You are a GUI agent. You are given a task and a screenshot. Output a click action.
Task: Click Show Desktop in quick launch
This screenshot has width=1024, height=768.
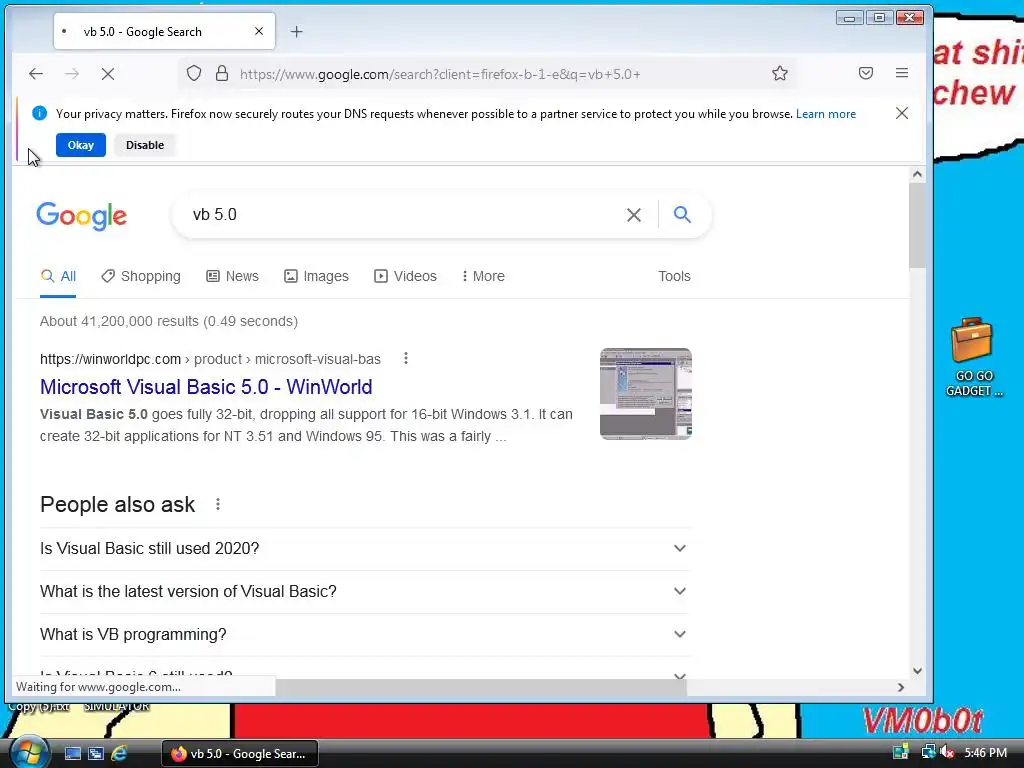(x=72, y=754)
